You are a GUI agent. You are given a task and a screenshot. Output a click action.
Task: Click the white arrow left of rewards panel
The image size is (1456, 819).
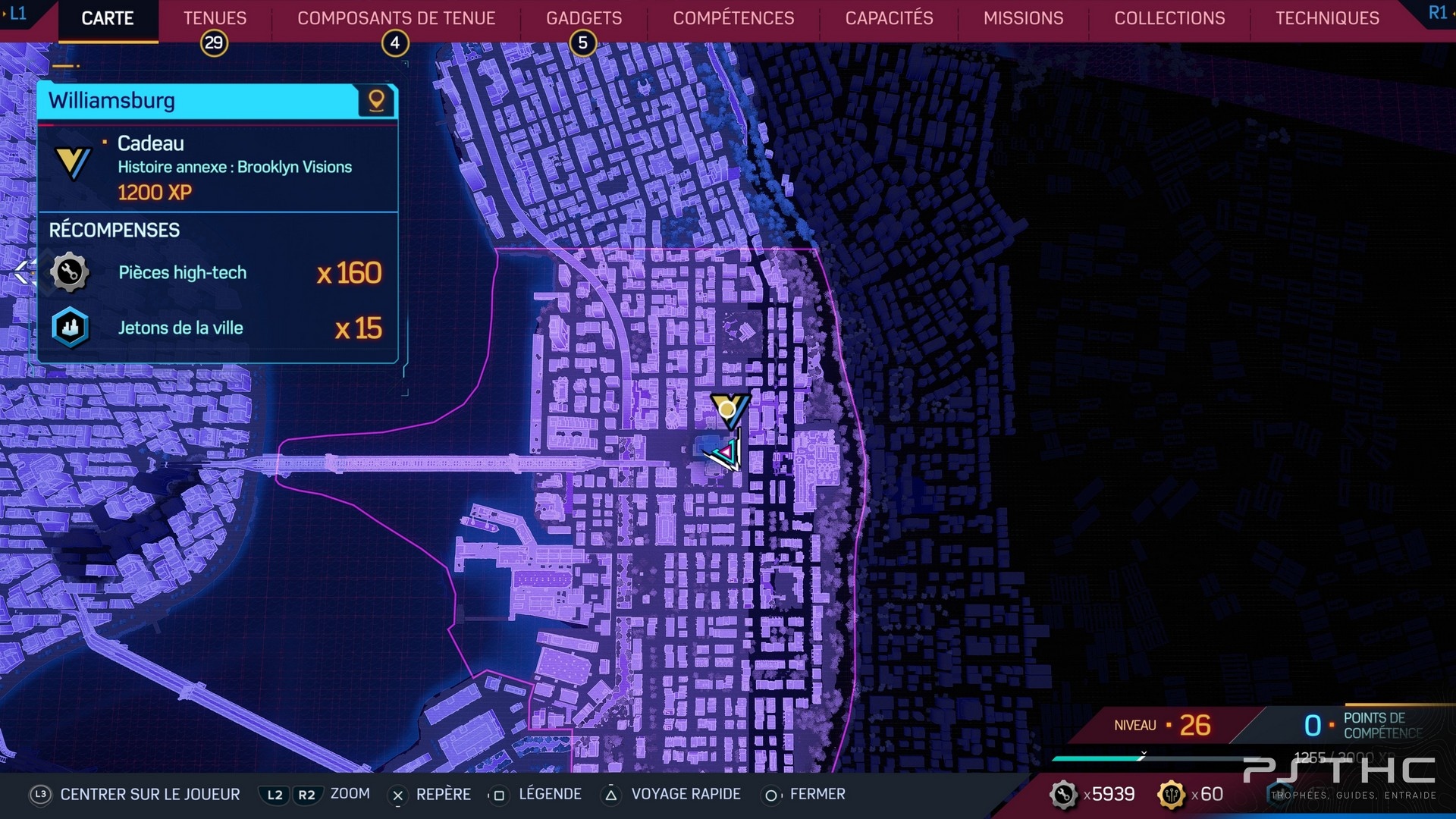pyautogui.click(x=25, y=271)
